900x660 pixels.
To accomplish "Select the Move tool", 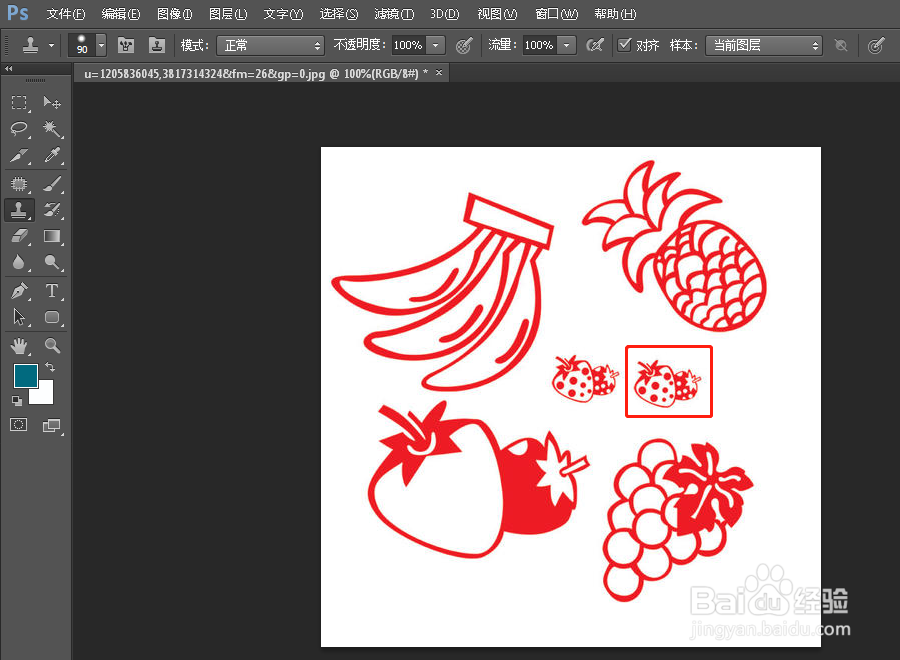I will click(x=52, y=103).
